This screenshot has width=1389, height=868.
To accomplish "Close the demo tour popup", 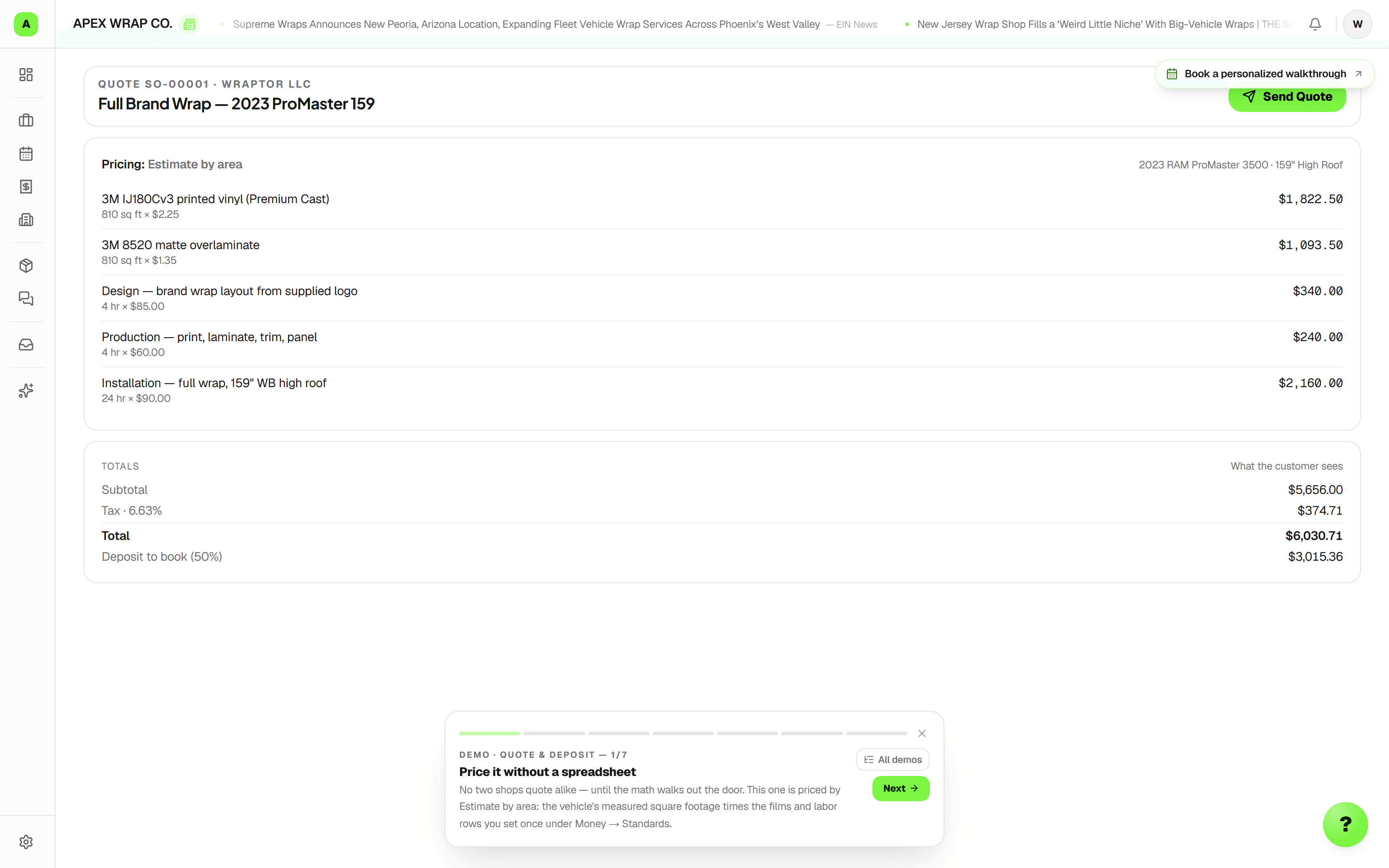I will click(x=922, y=733).
